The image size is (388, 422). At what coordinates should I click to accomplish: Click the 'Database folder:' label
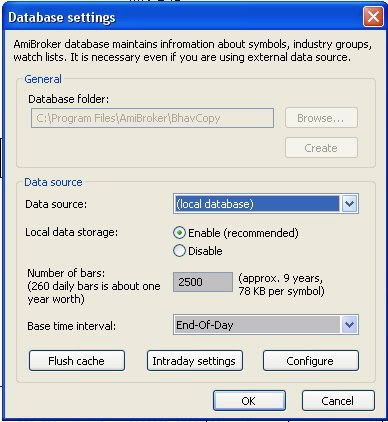click(x=69, y=99)
